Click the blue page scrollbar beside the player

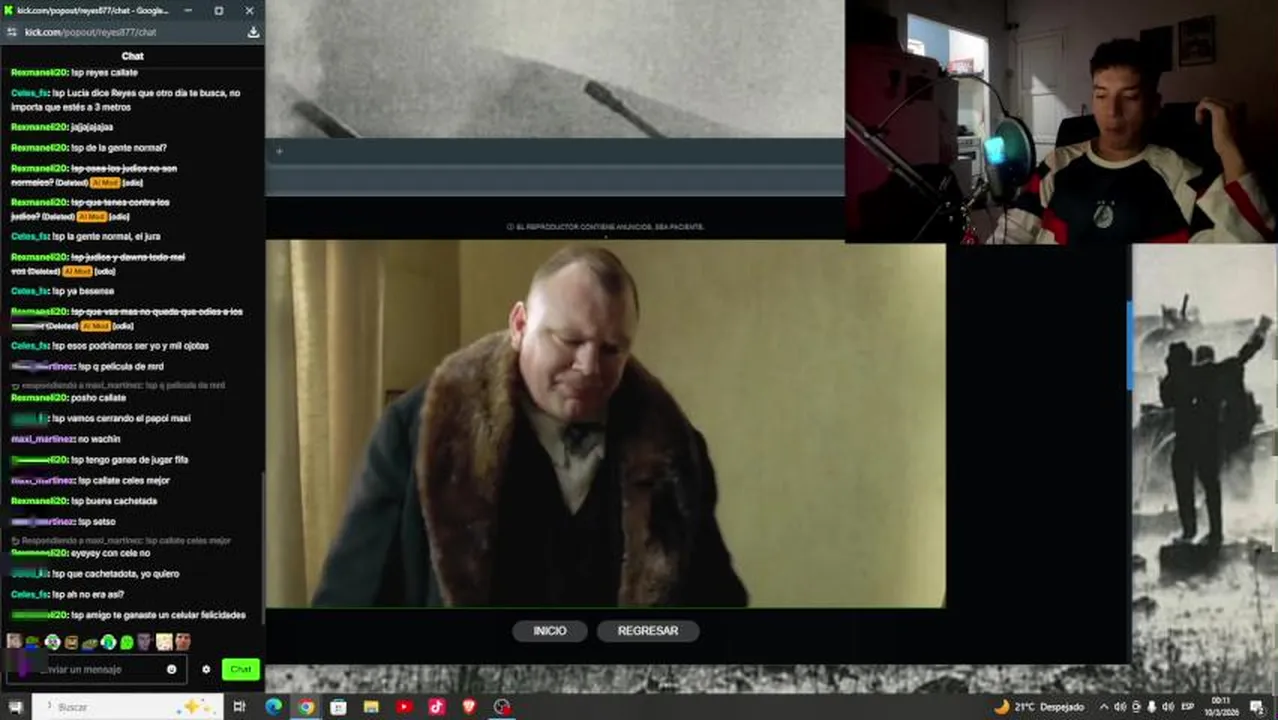[x=1130, y=345]
